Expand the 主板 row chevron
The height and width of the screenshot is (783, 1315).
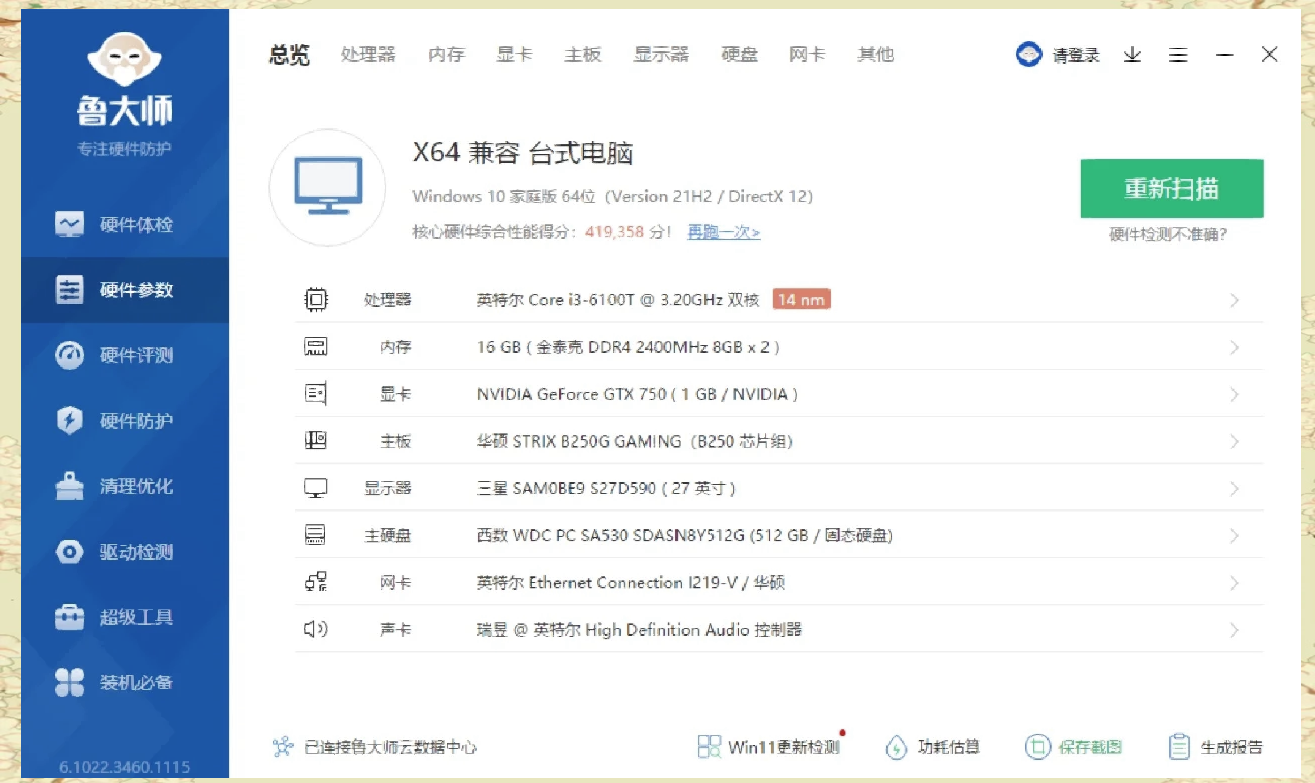pos(1235,441)
